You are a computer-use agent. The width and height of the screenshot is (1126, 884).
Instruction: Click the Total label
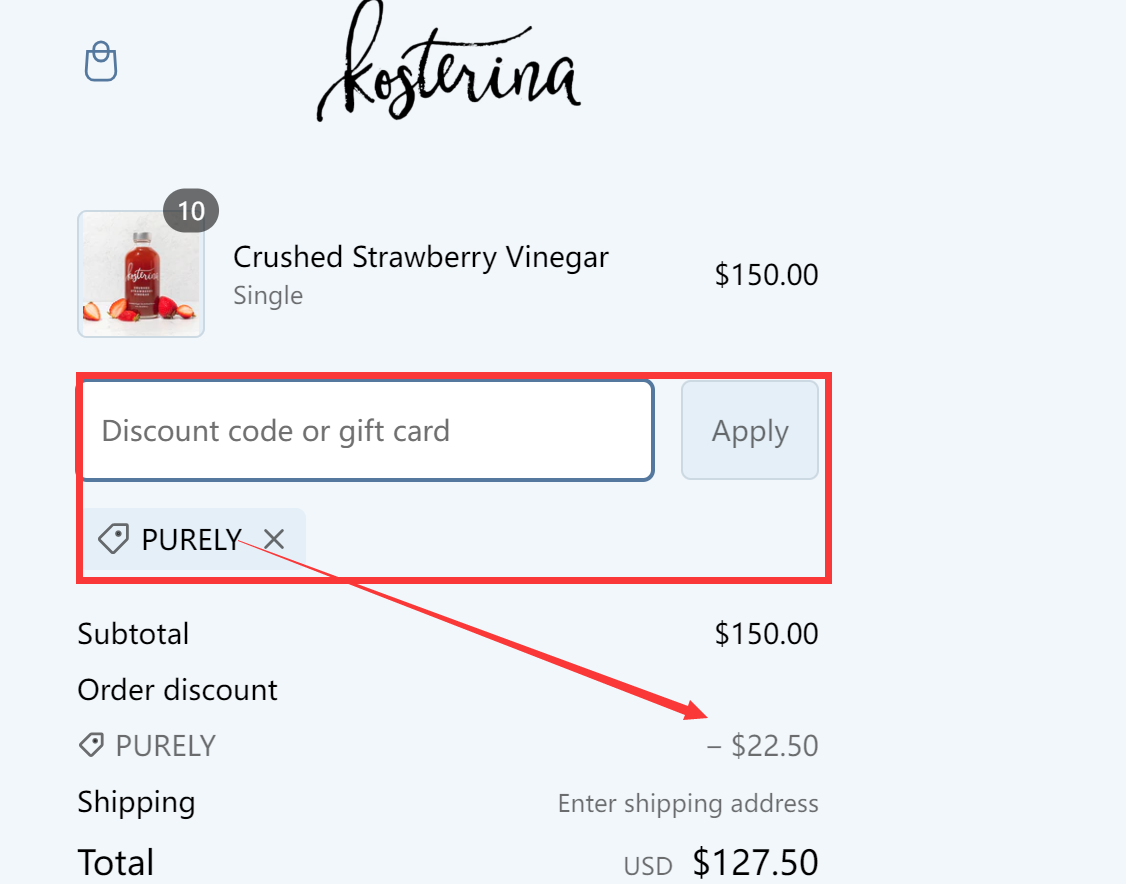[115, 861]
